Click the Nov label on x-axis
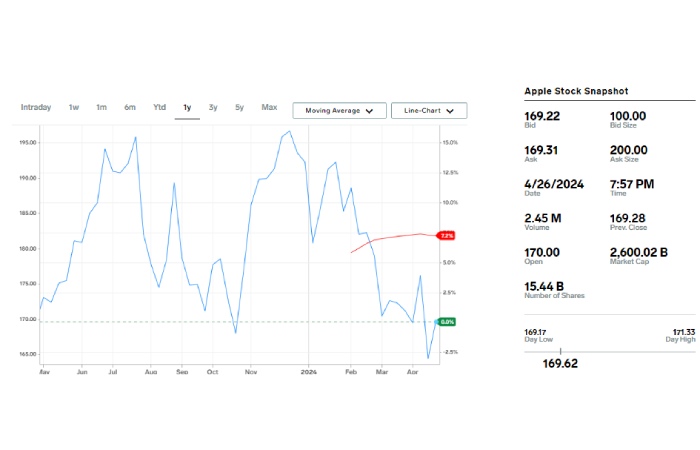Viewport: 700px width, 450px height. click(251, 372)
